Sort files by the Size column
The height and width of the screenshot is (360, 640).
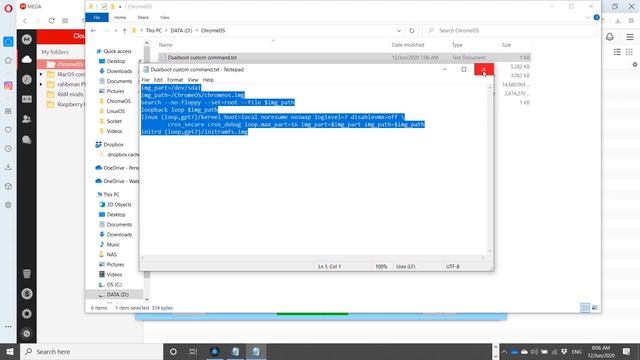507,45
